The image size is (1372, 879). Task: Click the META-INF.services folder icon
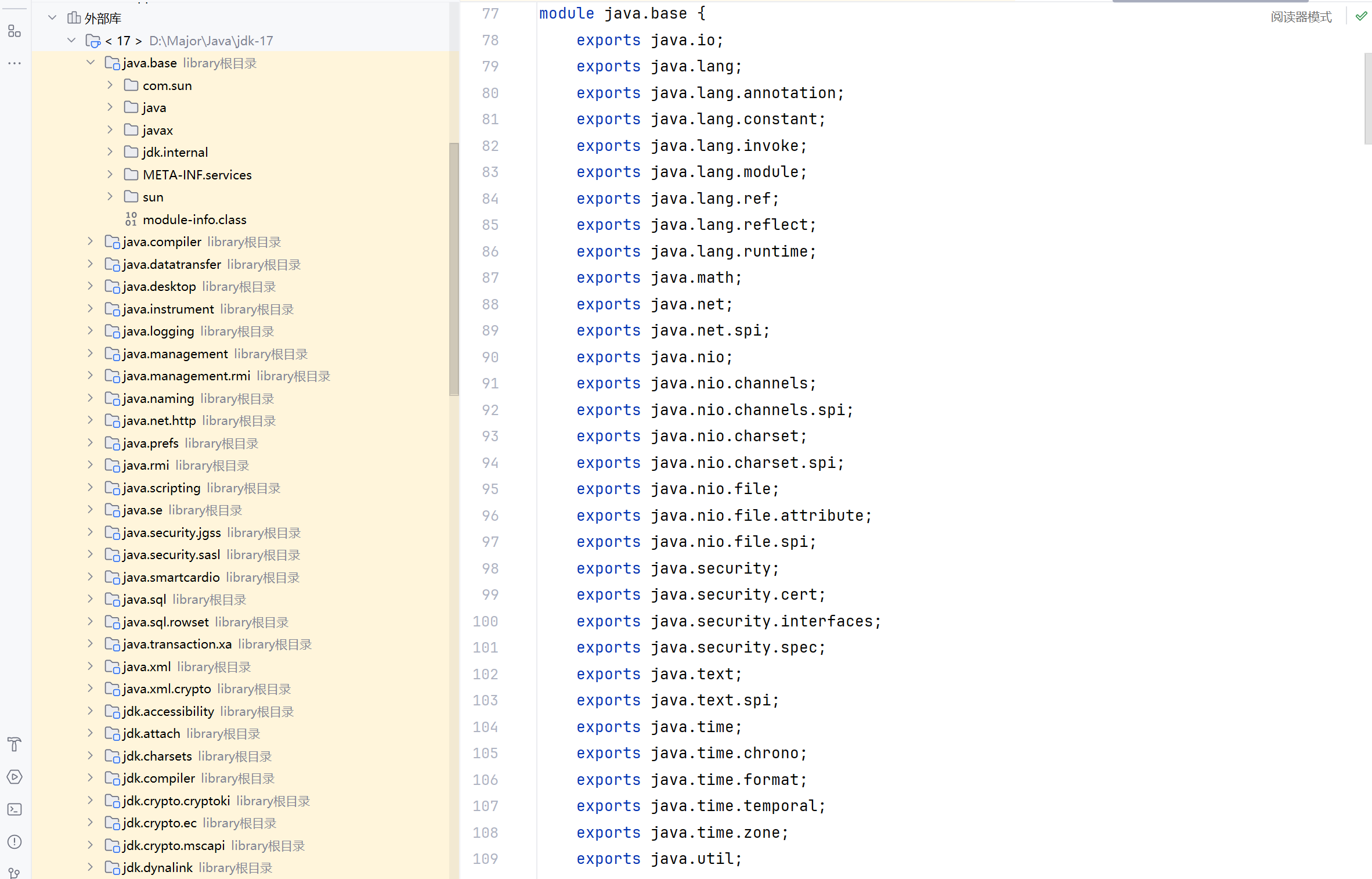coord(131,175)
